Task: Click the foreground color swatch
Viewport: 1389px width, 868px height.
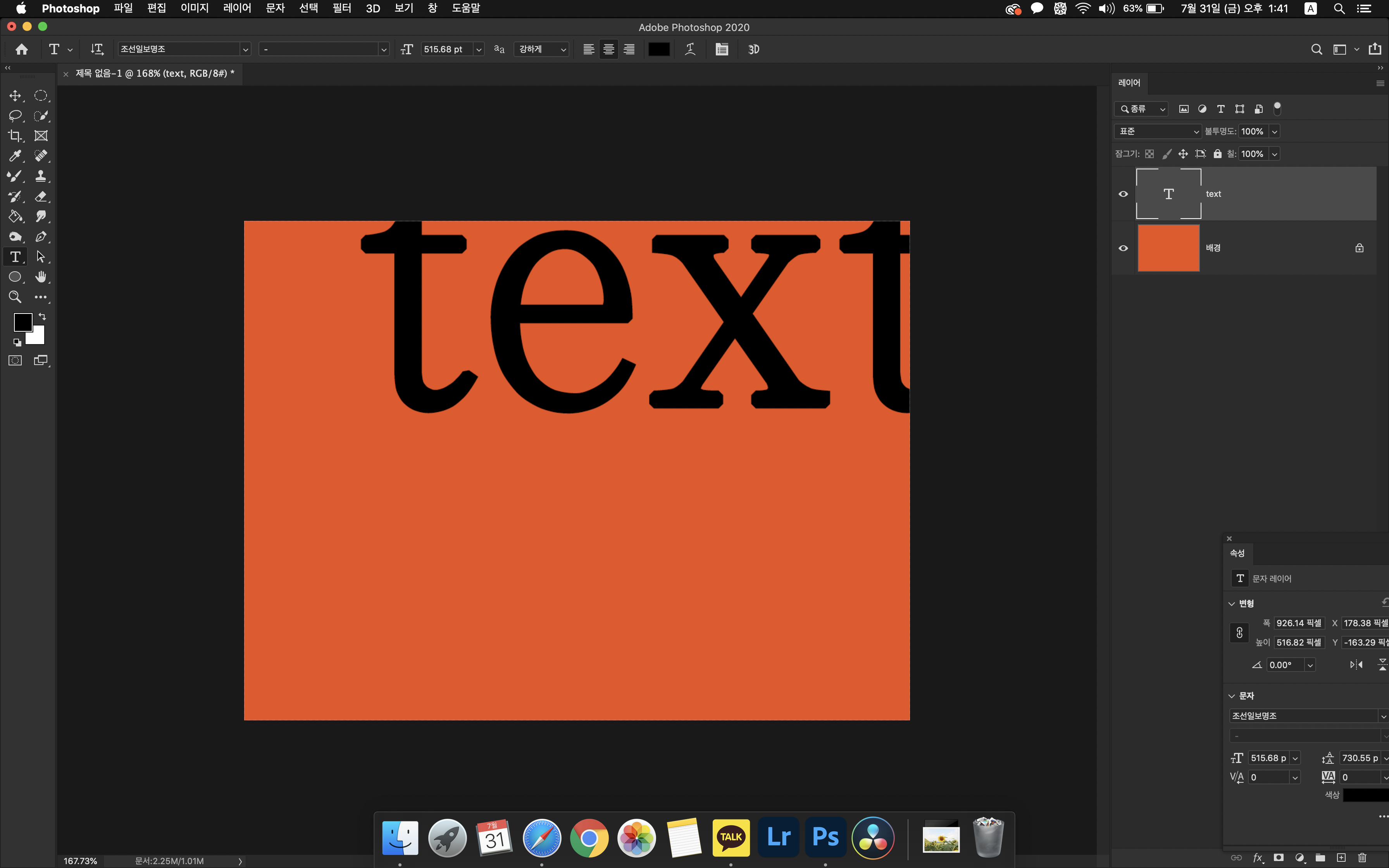Action: 22,322
